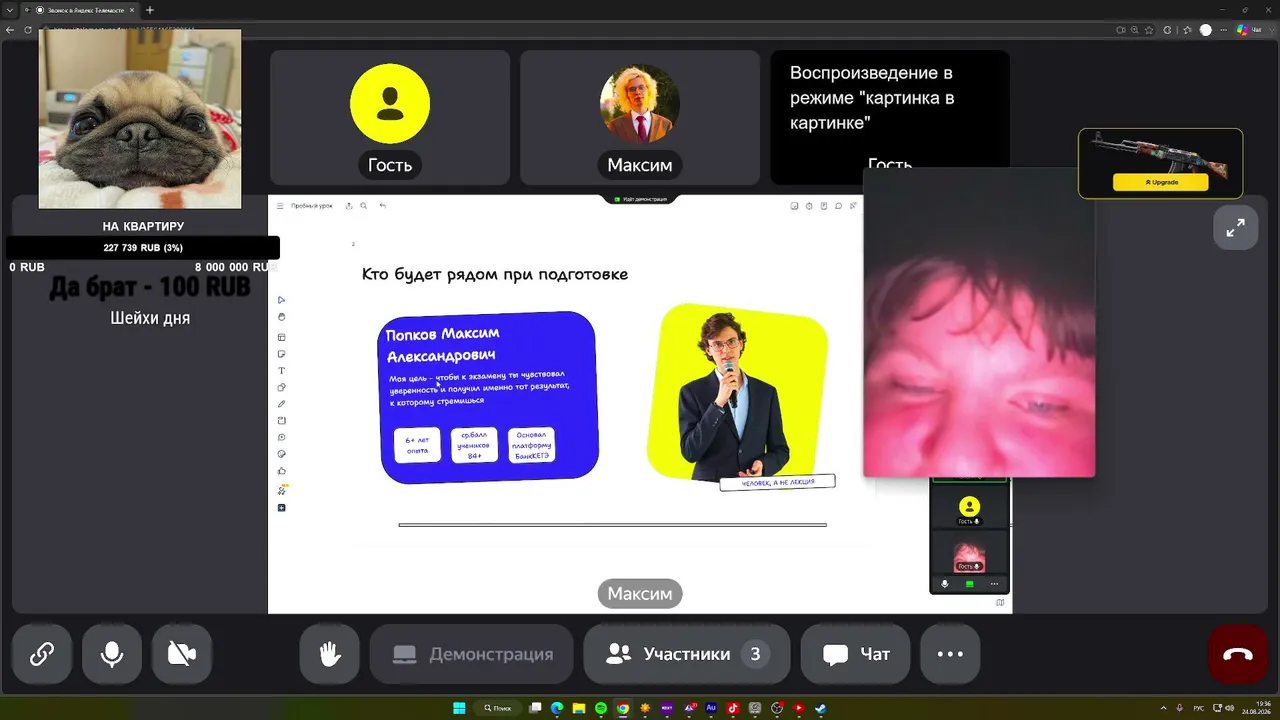Click the small mic icon in the nested call panel
The width and height of the screenshot is (1280, 720).
[945, 584]
